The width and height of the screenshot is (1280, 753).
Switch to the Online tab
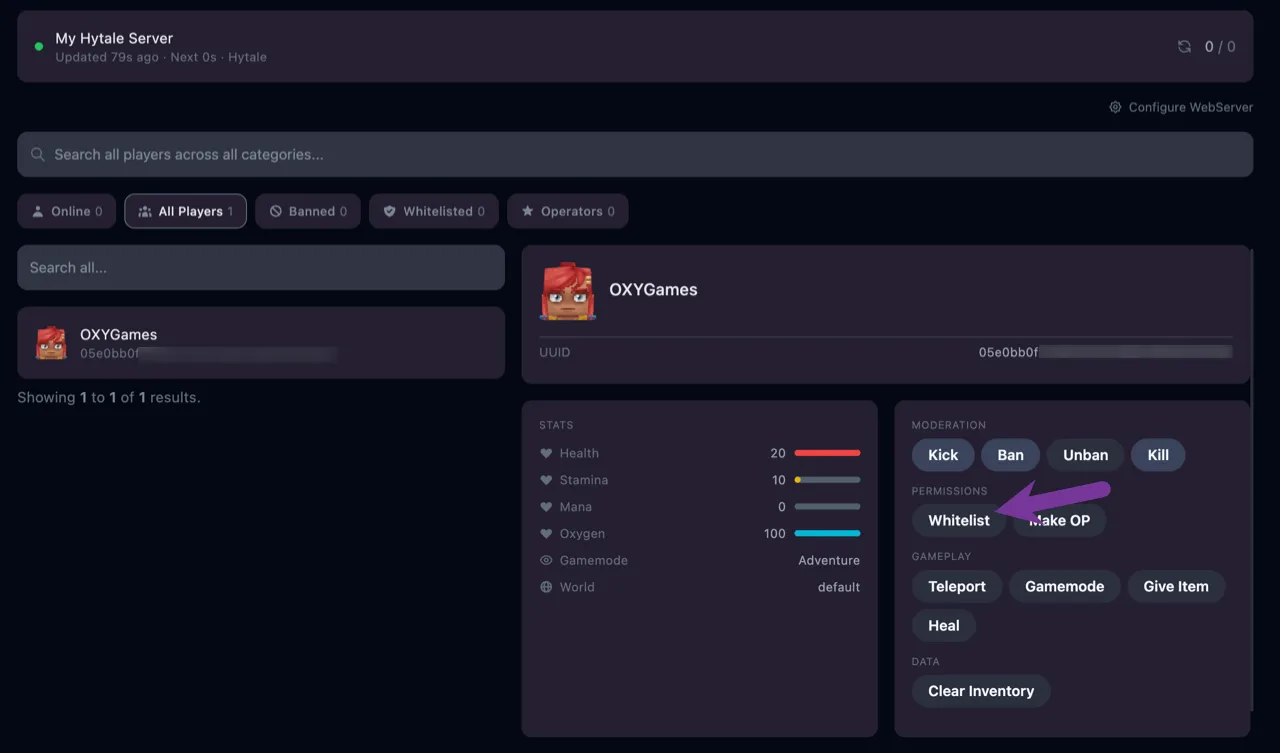(67, 211)
